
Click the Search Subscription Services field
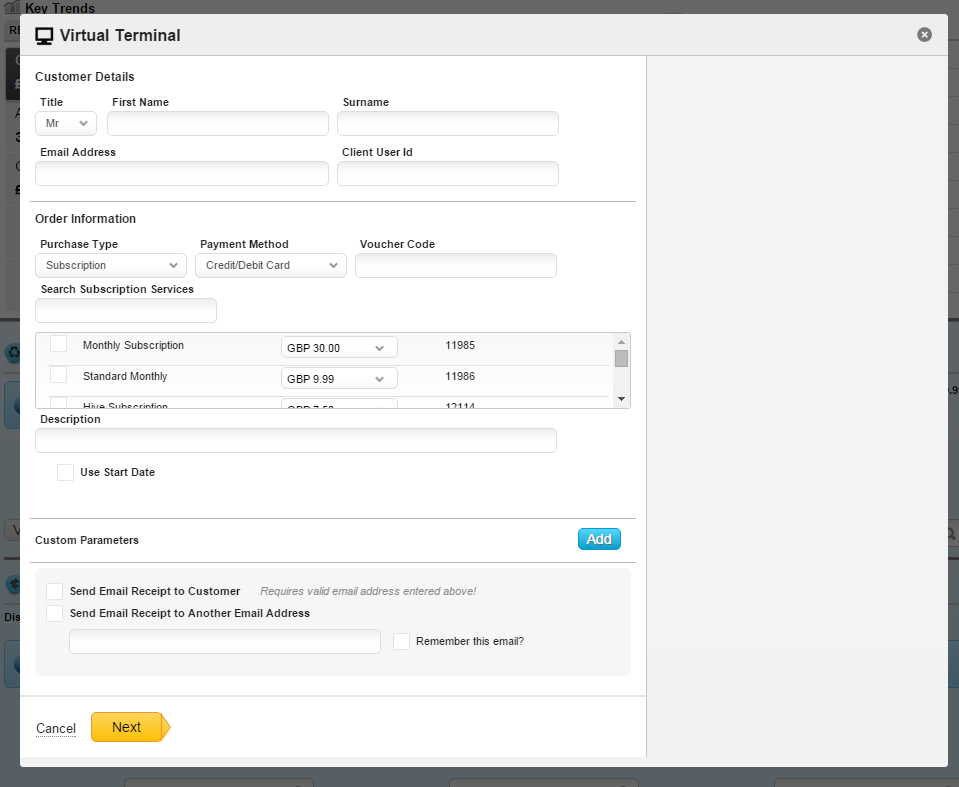pyautogui.click(x=126, y=311)
